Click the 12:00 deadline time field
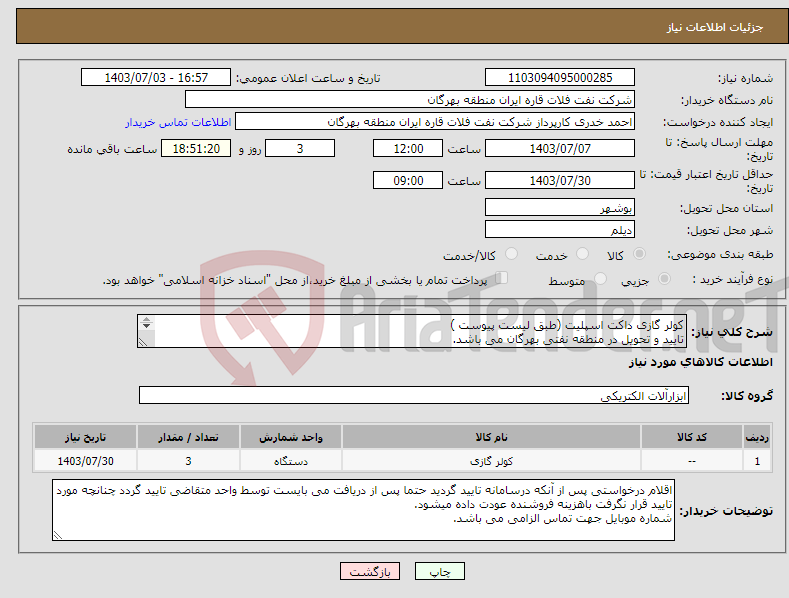The height and width of the screenshot is (598, 789). (x=408, y=148)
